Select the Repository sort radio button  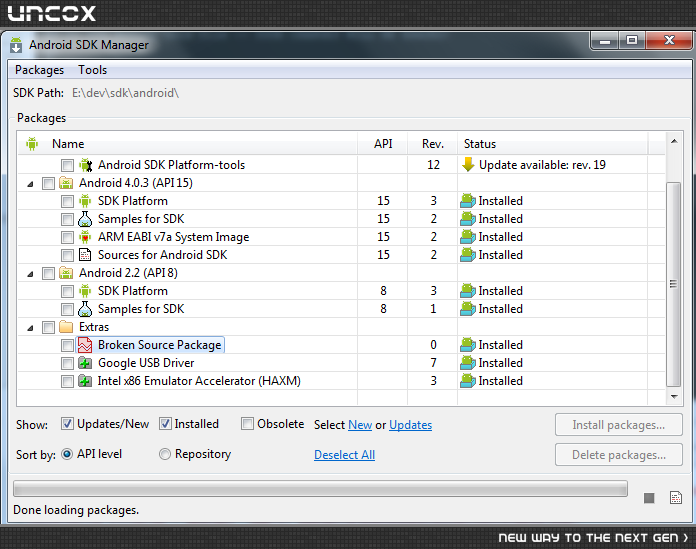pyautogui.click(x=165, y=454)
